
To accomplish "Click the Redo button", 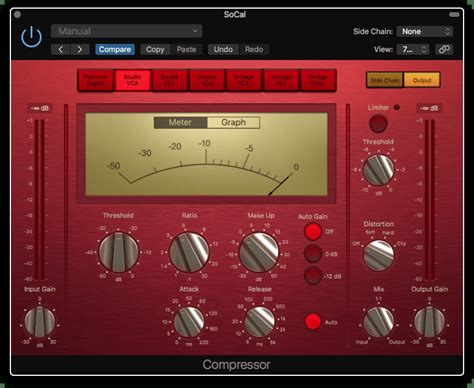I will click(x=254, y=50).
